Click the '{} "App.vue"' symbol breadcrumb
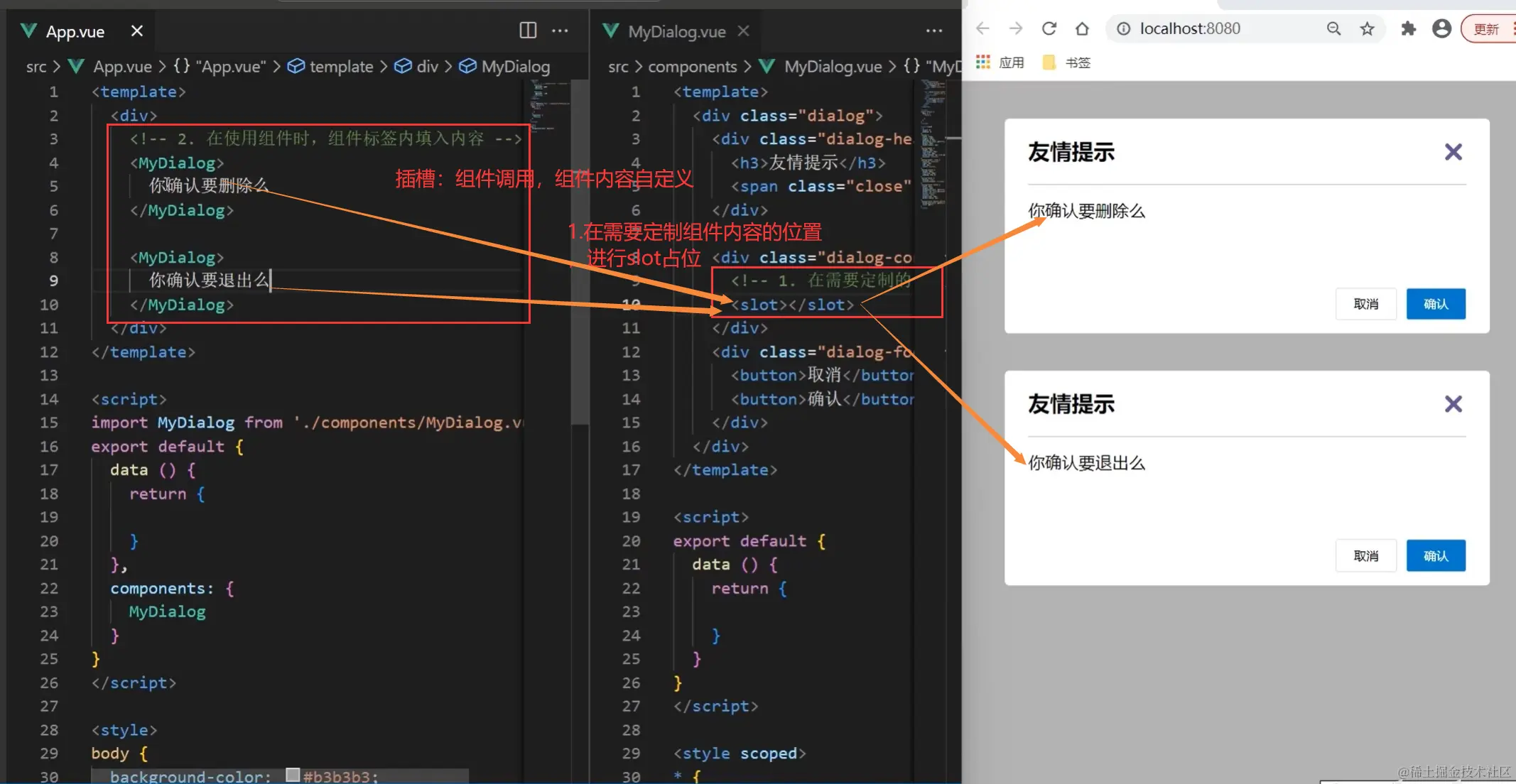Image resolution: width=1516 pixels, height=784 pixels. (220, 67)
